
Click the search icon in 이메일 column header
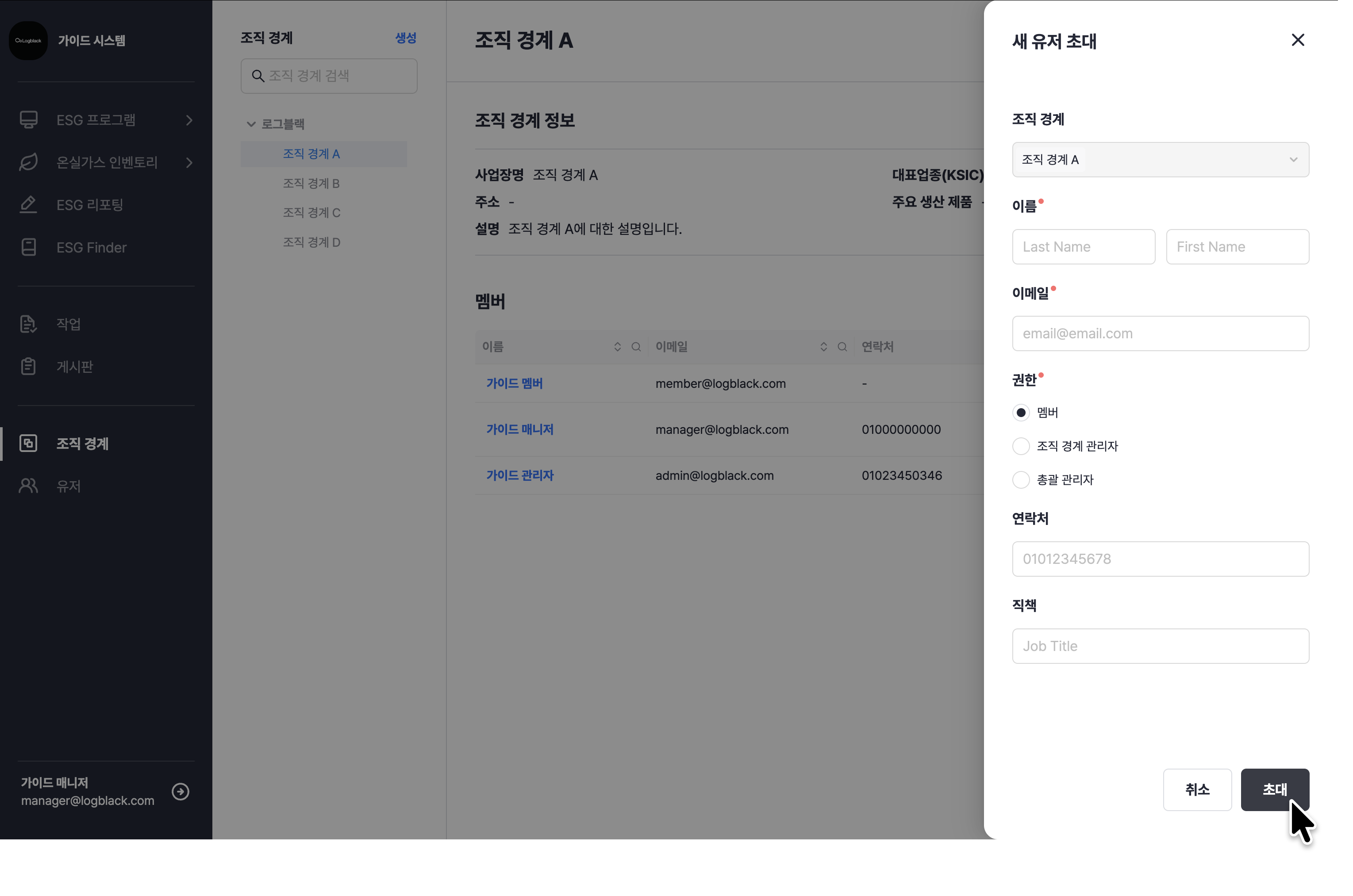842,347
